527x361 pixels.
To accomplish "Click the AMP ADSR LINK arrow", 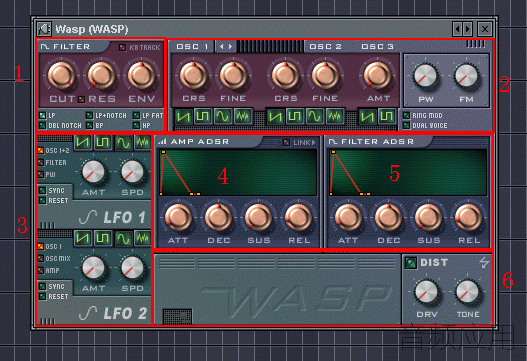I will click(313, 143).
